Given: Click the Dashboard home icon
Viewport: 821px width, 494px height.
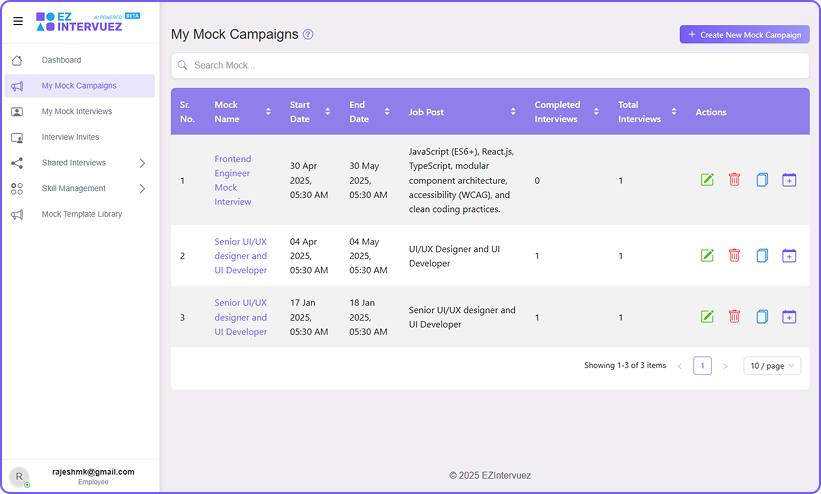Looking at the screenshot, I should click(17, 60).
